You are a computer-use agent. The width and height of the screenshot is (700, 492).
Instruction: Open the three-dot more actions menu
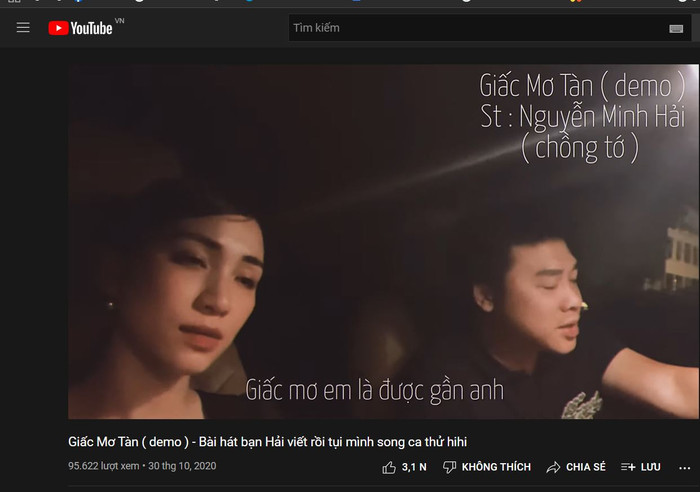click(684, 468)
